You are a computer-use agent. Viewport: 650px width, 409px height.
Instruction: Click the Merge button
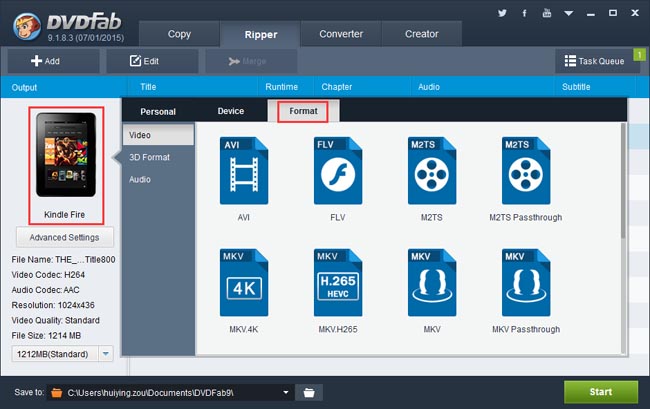click(x=251, y=61)
